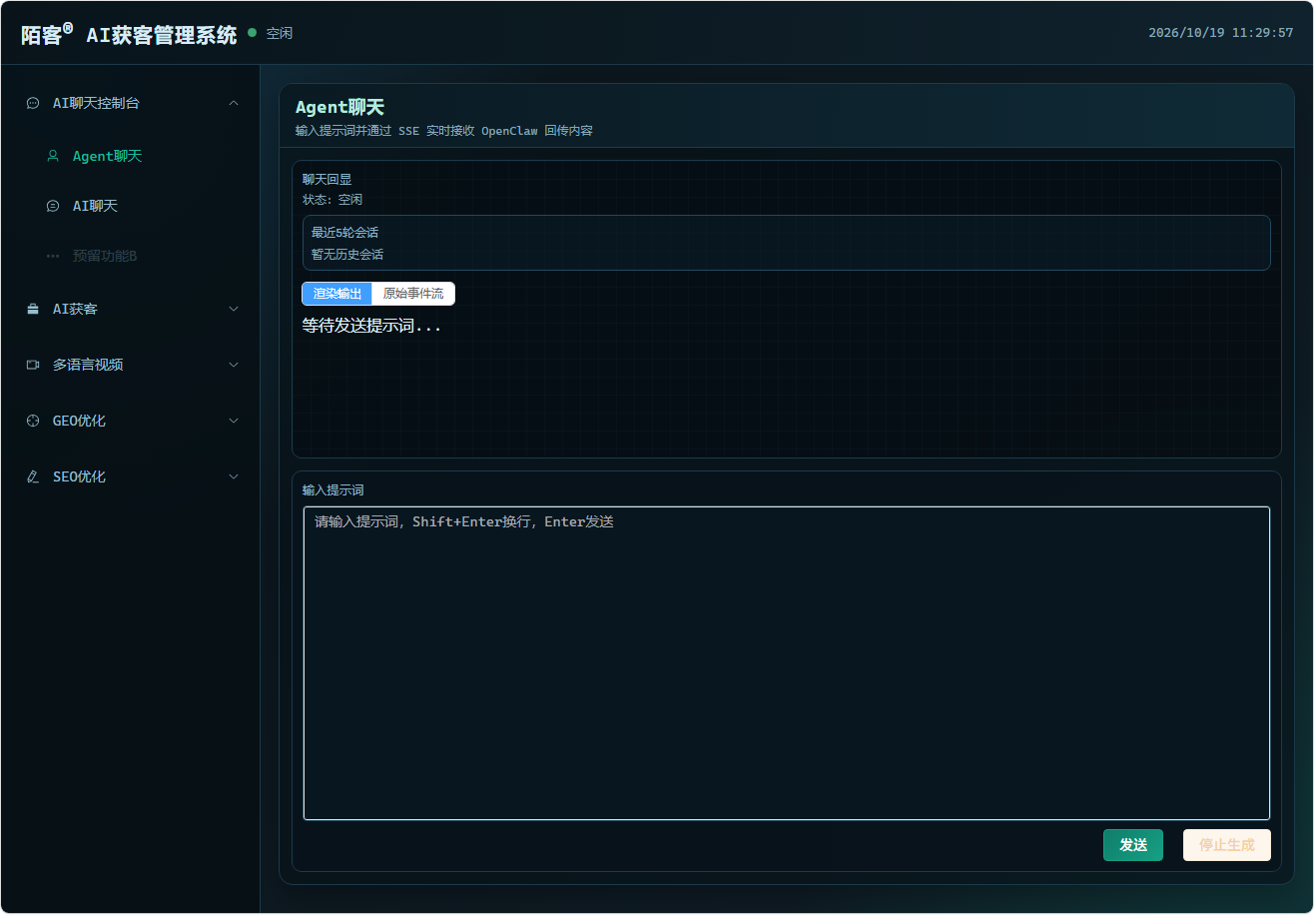Click the 停止生成 button
Viewport: 1316px width, 915px height.
pyautogui.click(x=1227, y=845)
